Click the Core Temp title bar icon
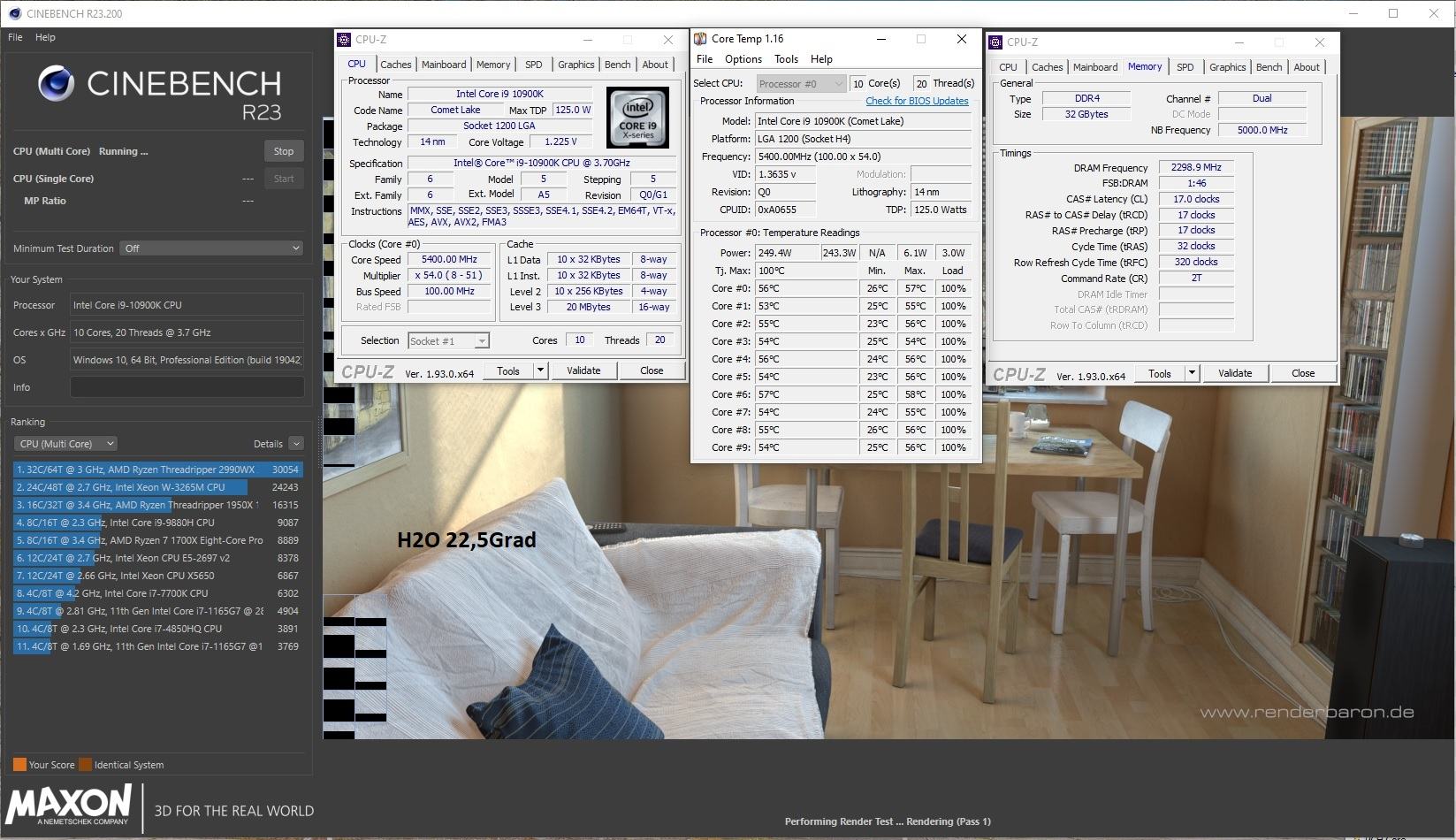The image size is (1456, 840). click(x=700, y=39)
